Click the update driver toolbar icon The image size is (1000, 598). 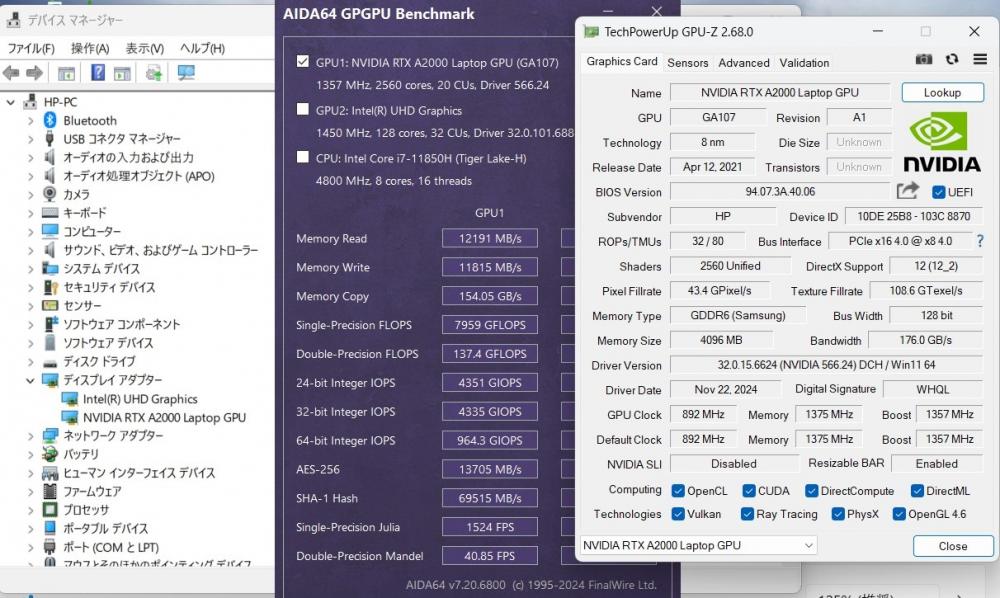153,73
